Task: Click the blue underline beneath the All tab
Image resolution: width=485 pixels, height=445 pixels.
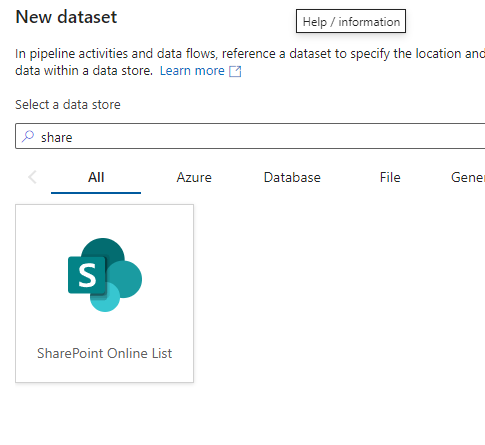Action: [x=96, y=193]
